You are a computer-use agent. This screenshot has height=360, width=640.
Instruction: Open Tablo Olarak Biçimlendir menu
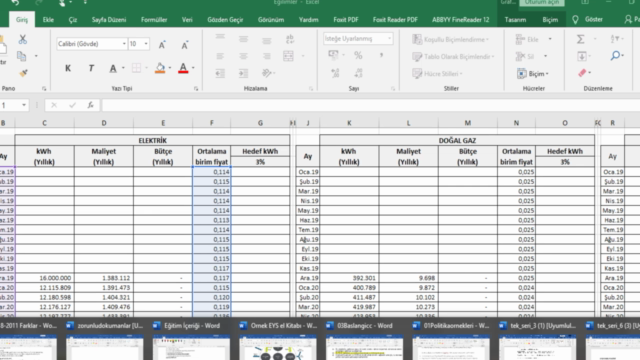(x=453, y=56)
